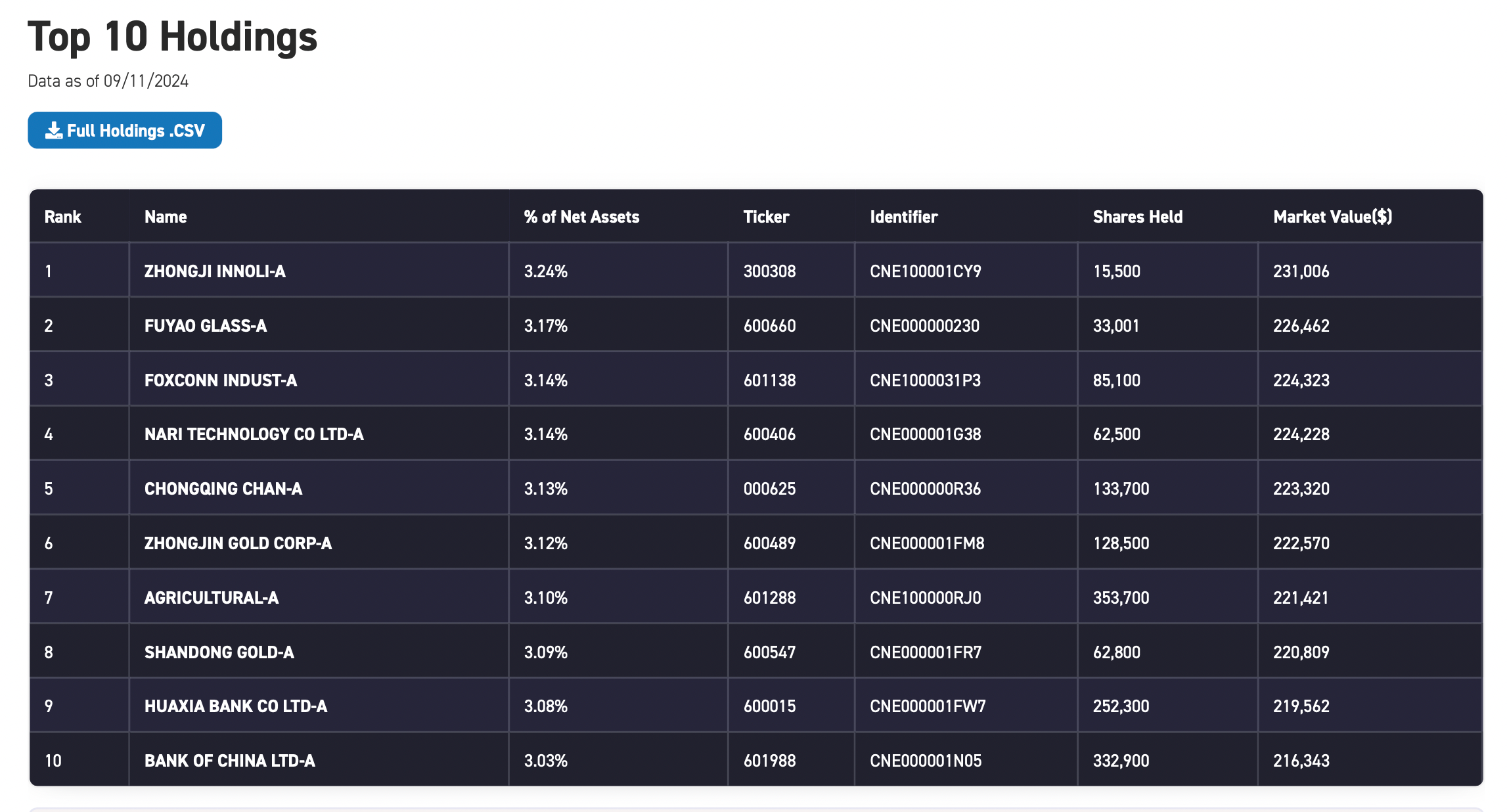Click the download icon on the CSV button
This screenshot has height=812, width=1507.
[53, 130]
